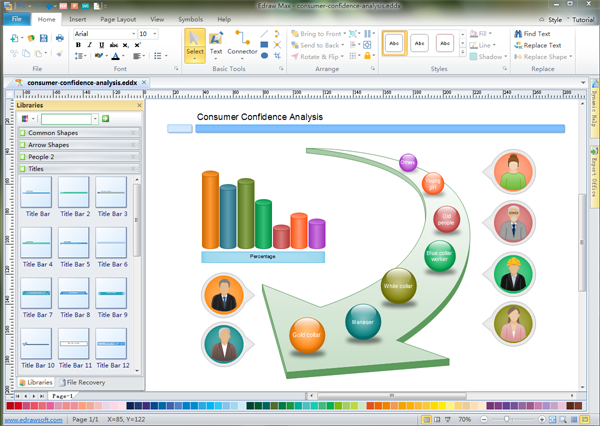Select the Select pointer tool

coord(195,46)
